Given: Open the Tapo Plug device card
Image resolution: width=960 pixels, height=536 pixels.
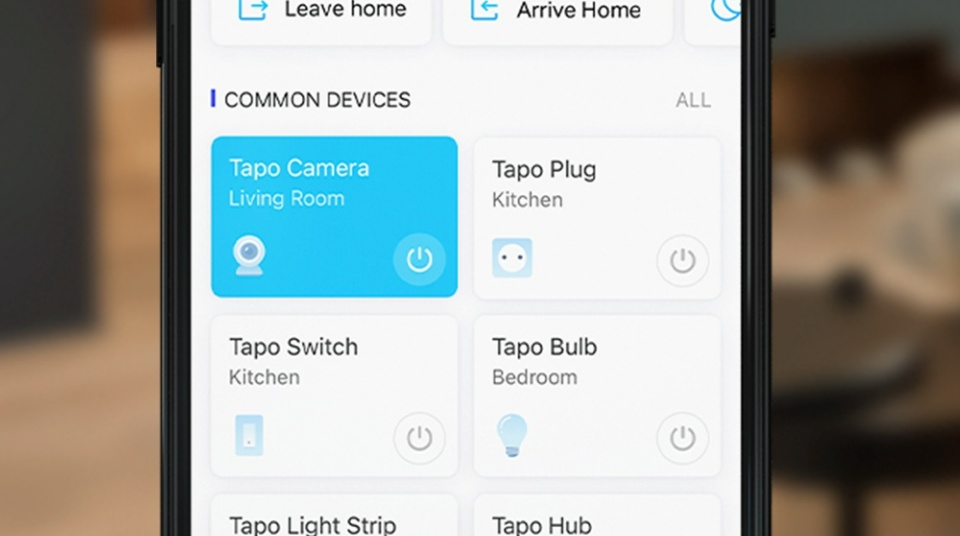Looking at the screenshot, I should [598, 219].
